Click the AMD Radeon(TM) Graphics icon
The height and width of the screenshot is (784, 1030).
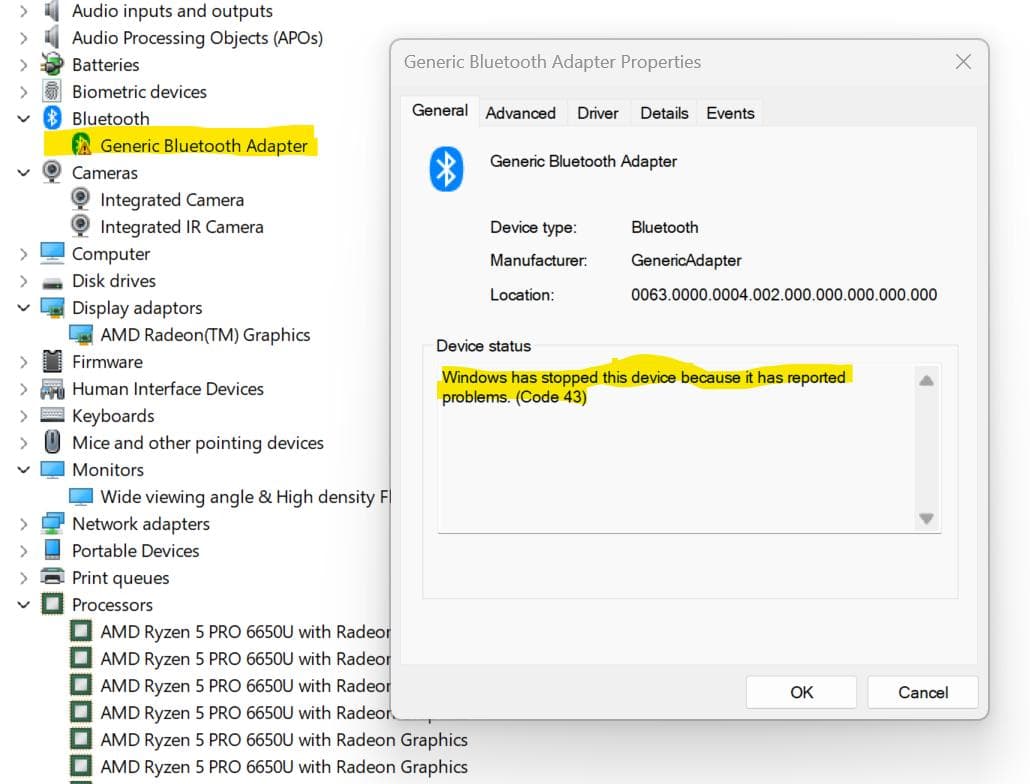click(x=82, y=335)
